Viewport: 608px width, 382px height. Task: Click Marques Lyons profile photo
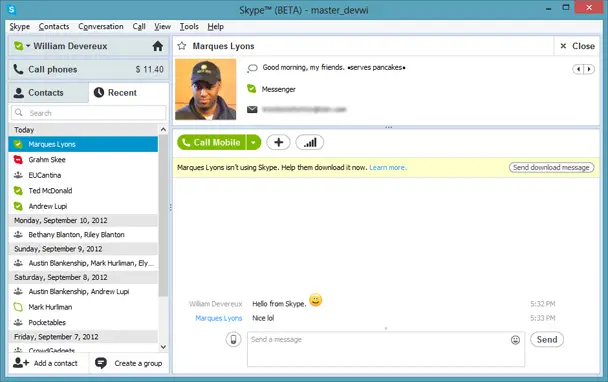[206, 89]
